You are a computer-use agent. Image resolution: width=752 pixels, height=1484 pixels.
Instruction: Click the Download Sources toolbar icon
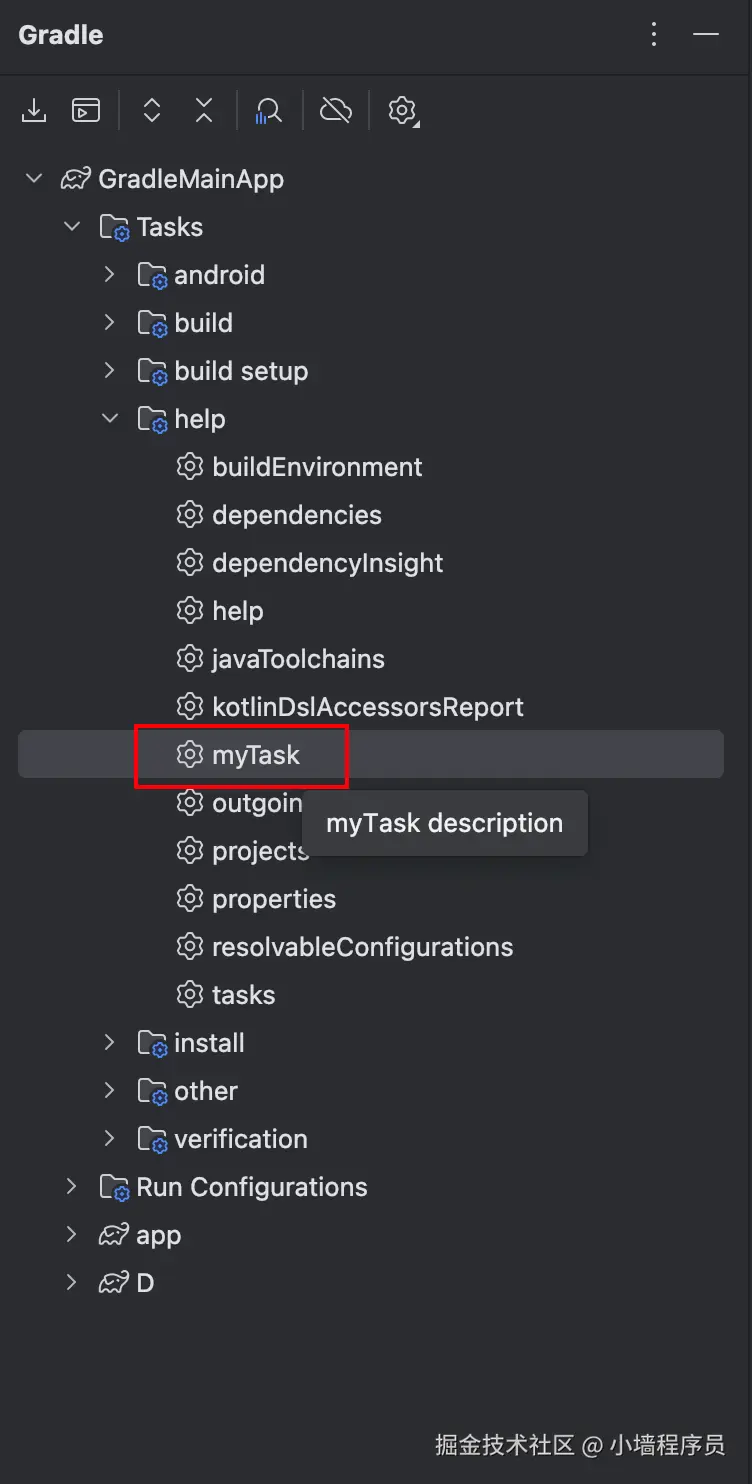34,110
